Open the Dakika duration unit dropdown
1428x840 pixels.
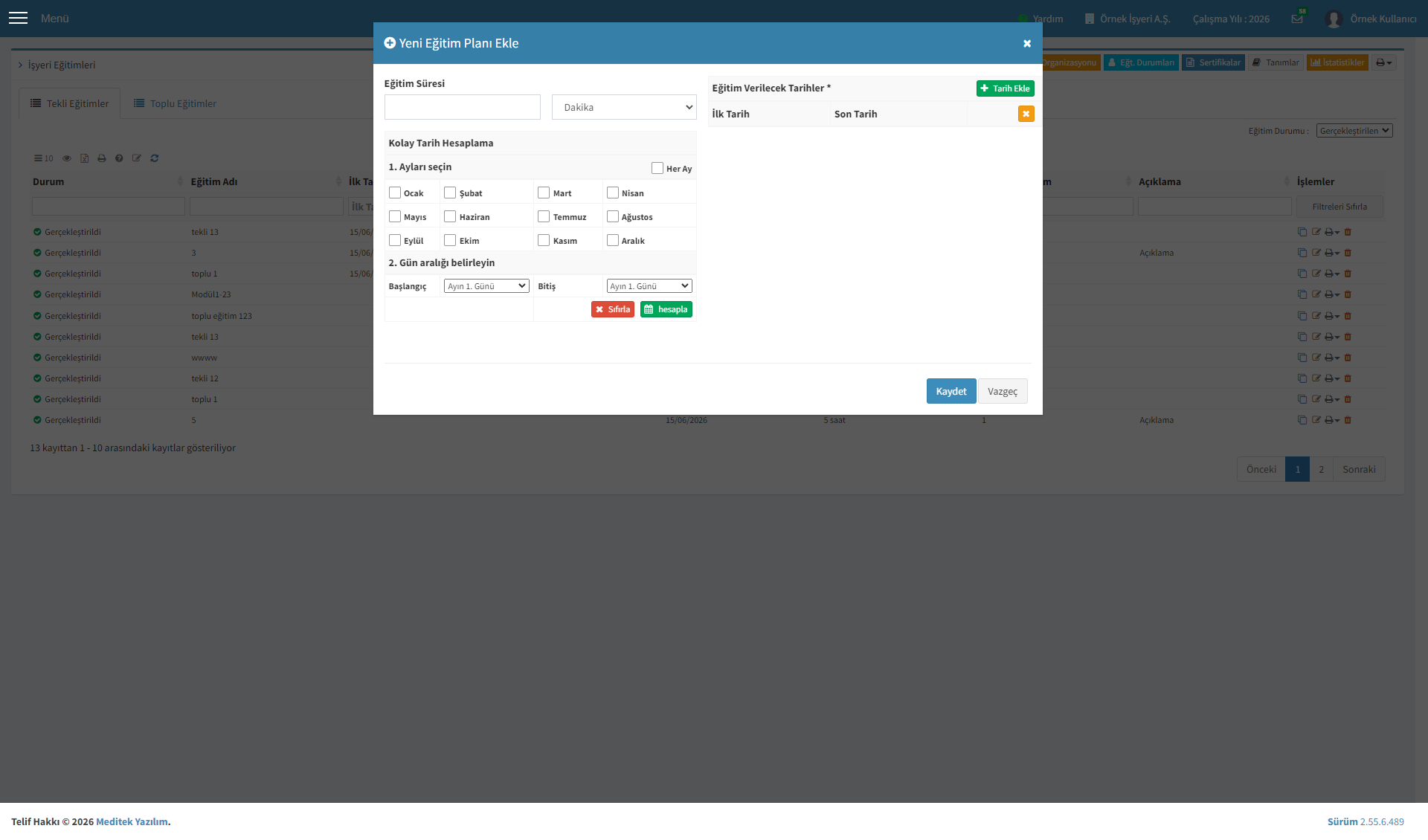click(624, 107)
